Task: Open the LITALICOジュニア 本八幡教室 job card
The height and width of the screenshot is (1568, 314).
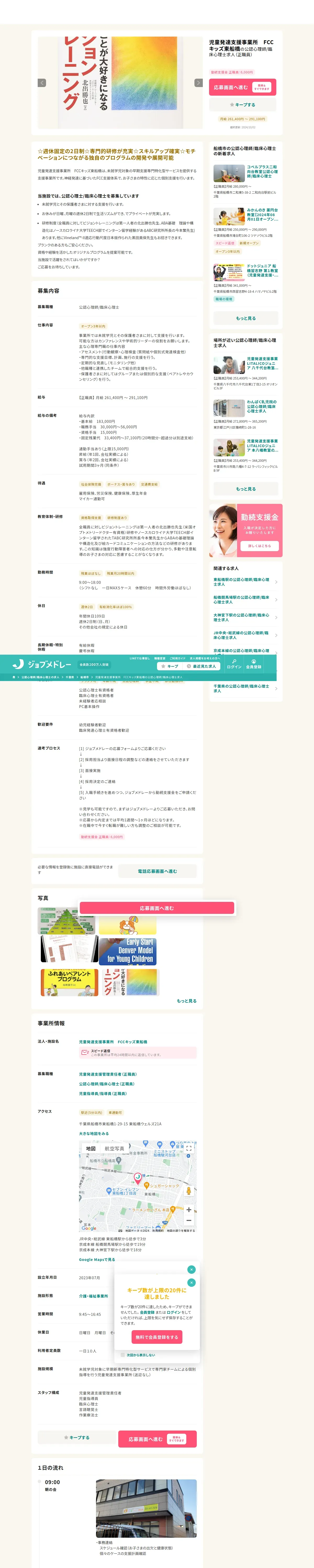Action: click(245, 455)
